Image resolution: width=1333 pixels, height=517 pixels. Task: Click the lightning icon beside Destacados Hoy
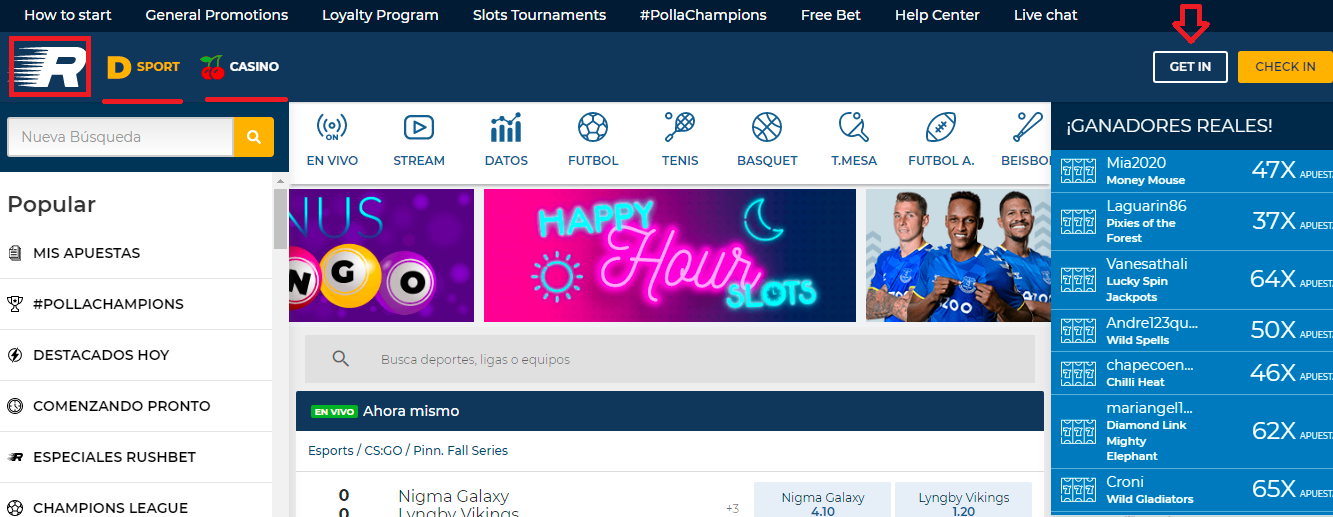tap(15, 355)
